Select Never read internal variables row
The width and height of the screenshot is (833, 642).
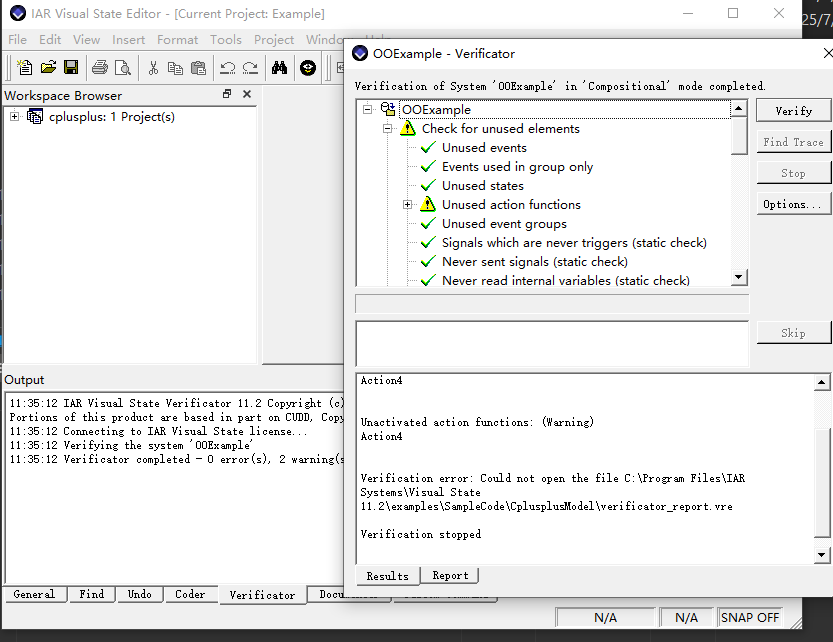[x=566, y=281]
